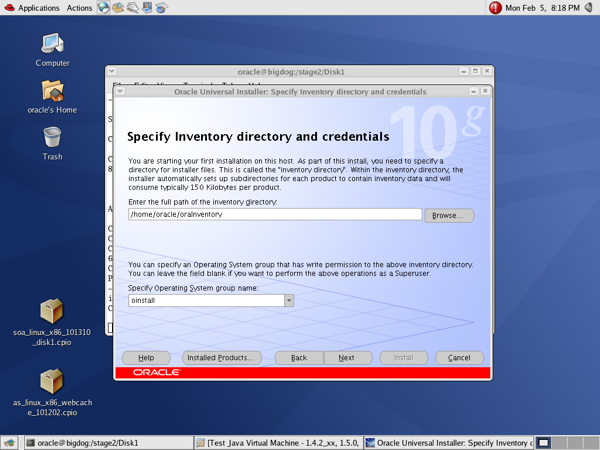Screen dimensions: 600x450
Task: Switch to Test Java Virtual Machine taskbar entry
Action: click(x=278, y=443)
